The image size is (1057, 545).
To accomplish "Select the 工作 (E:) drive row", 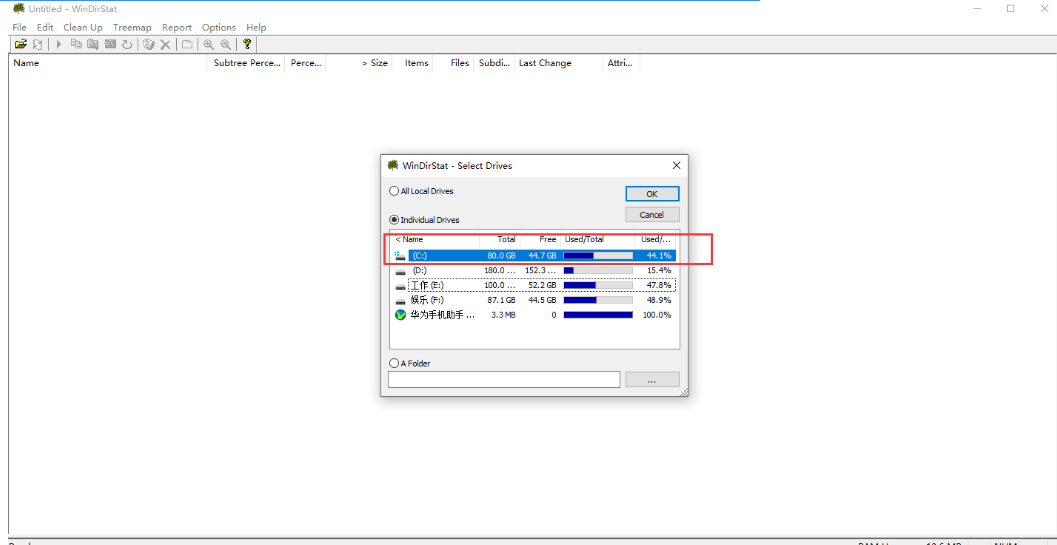I will click(x=534, y=285).
